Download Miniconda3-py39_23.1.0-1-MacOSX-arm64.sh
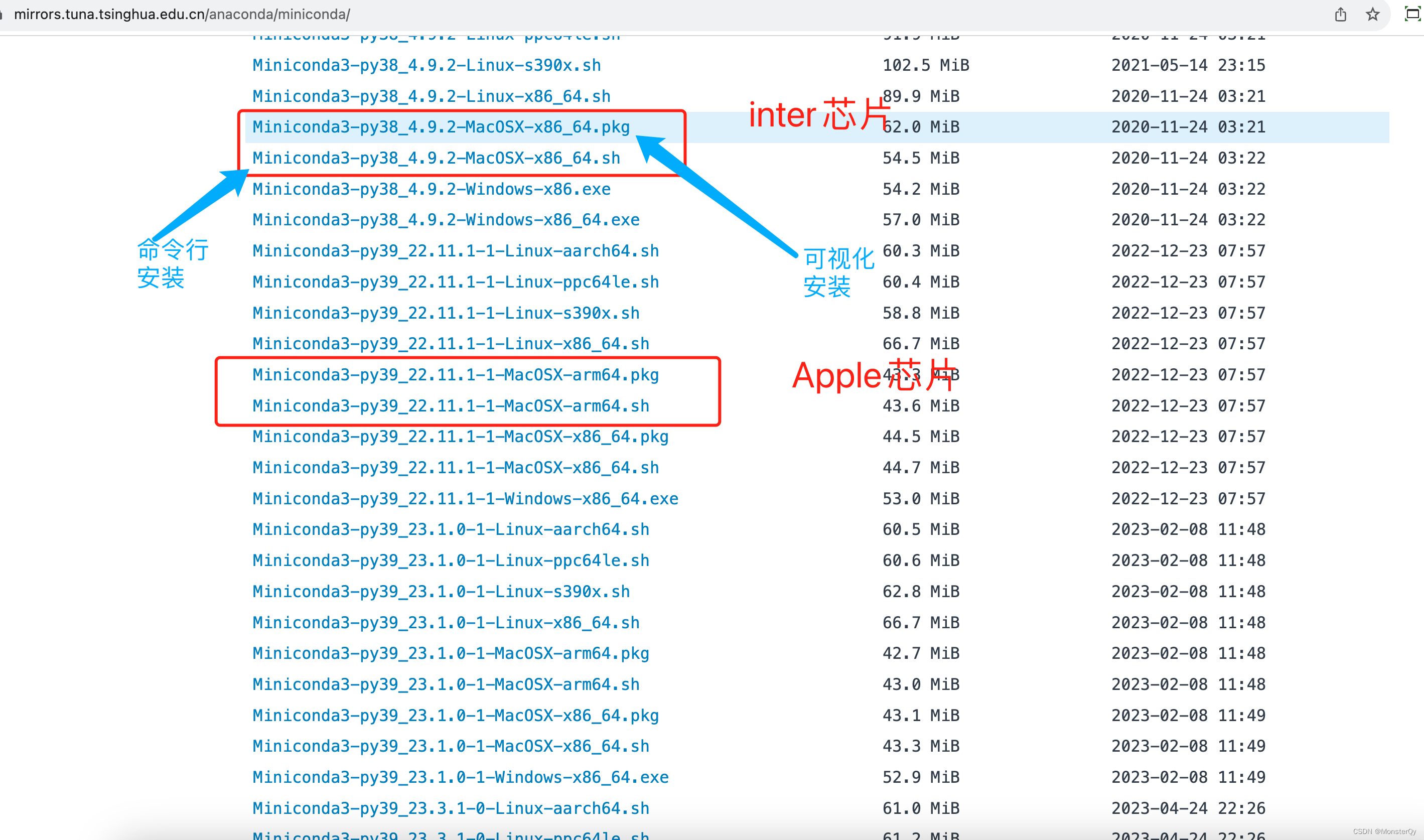This screenshot has width=1424, height=840. 446,684
